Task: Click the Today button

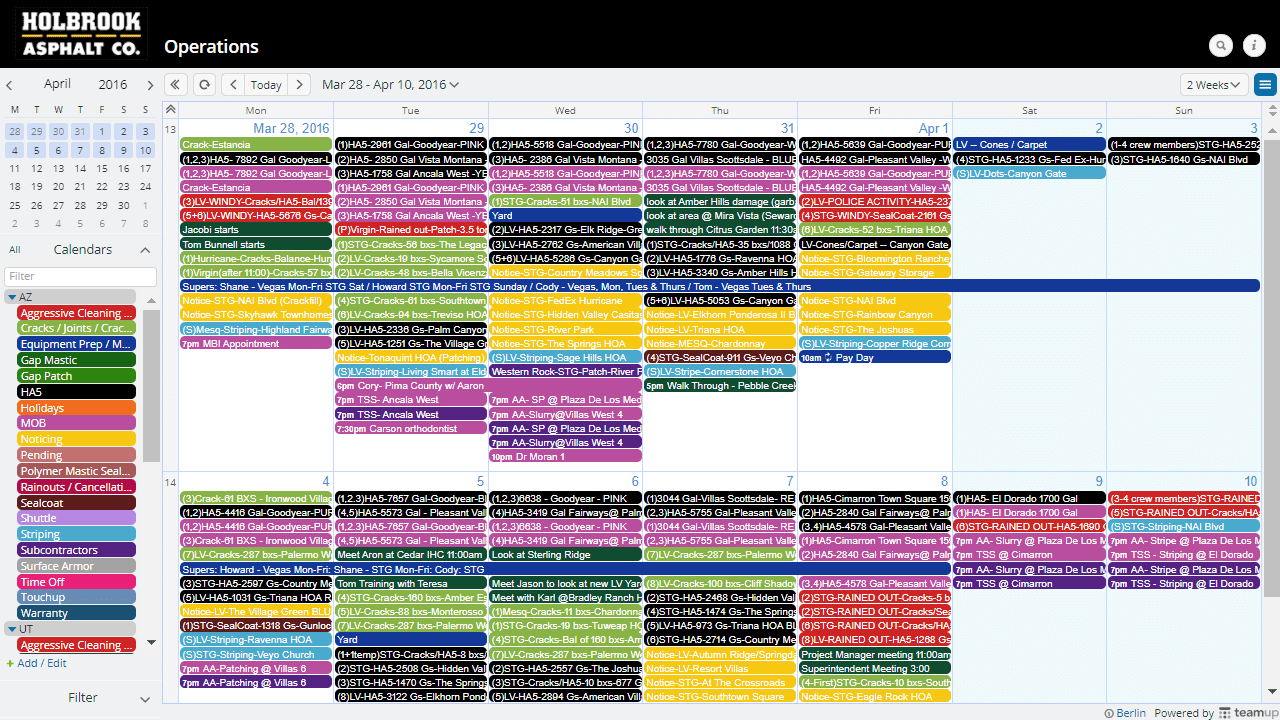Action: [266, 85]
